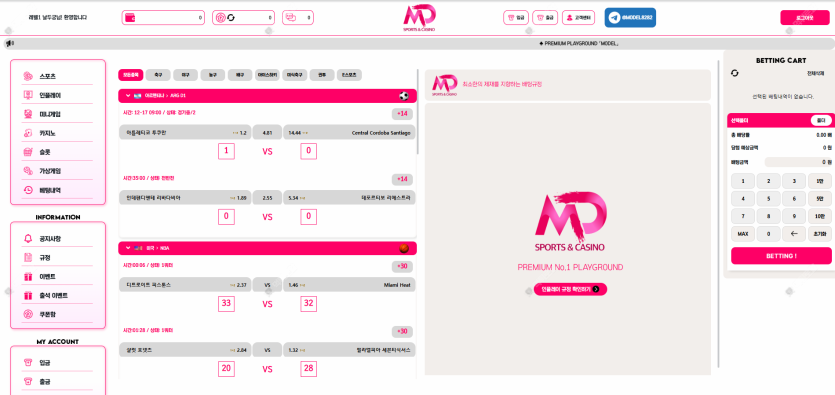Click the MAX key on the keypad

(x=743, y=234)
